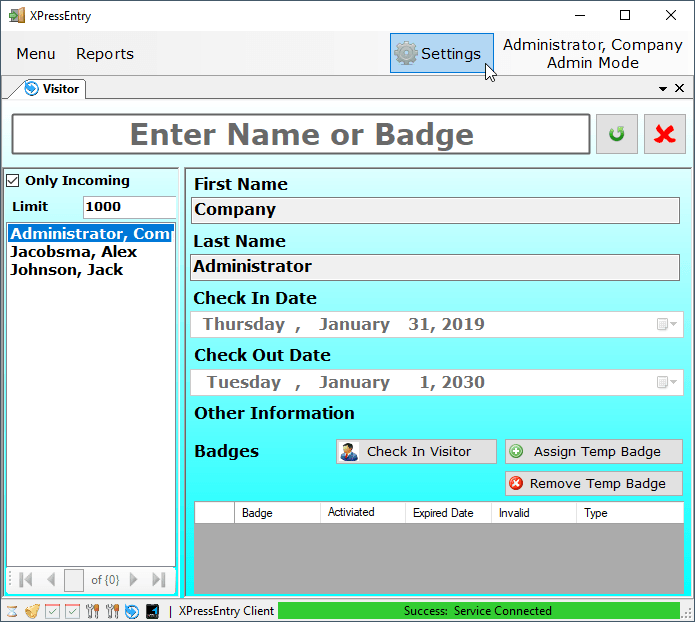The image size is (695, 622).
Task: Click the Activiated column header
Action: pyautogui.click(x=363, y=512)
